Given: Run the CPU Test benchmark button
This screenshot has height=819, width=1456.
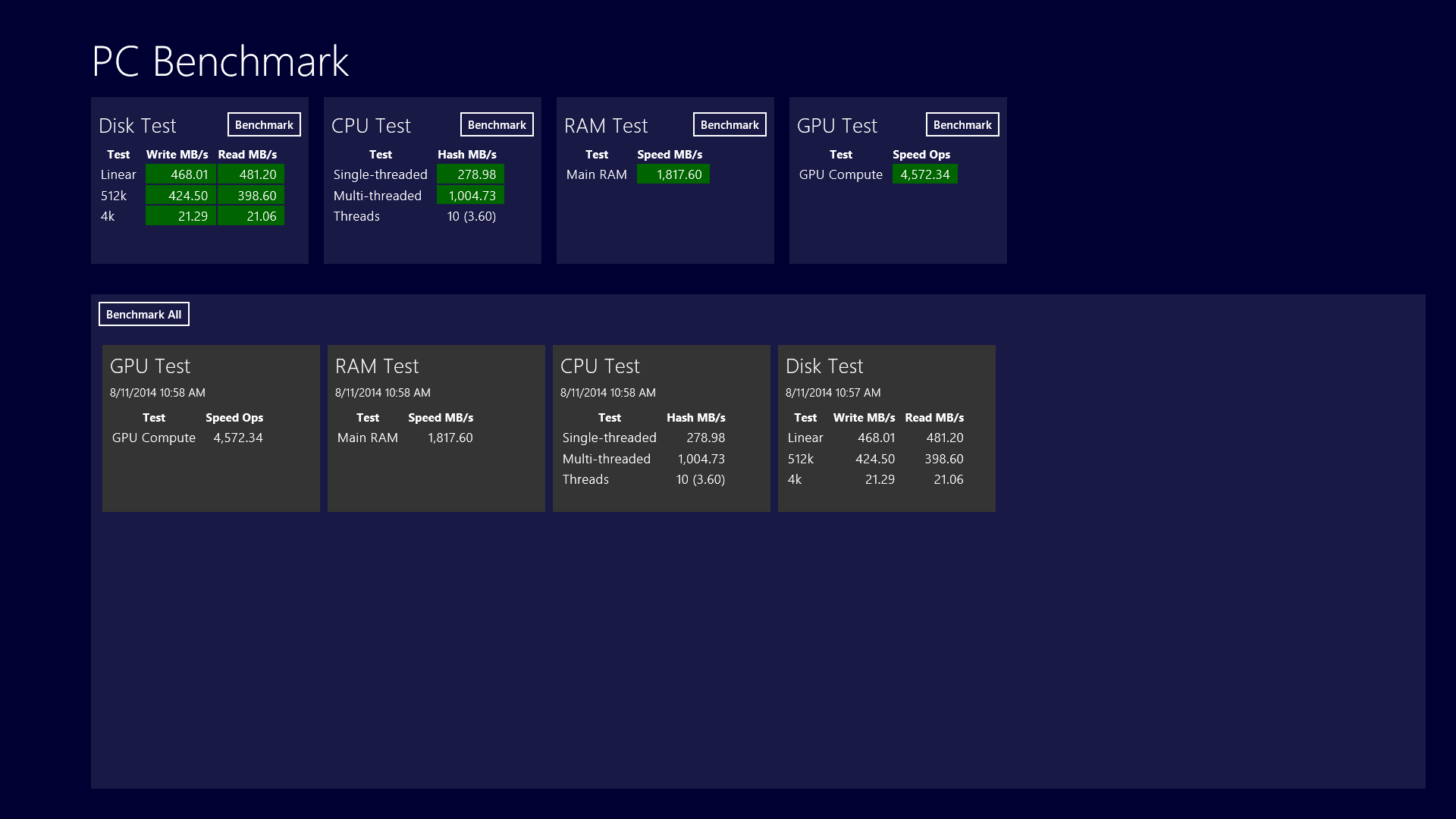Looking at the screenshot, I should click(x=497, y=125).
